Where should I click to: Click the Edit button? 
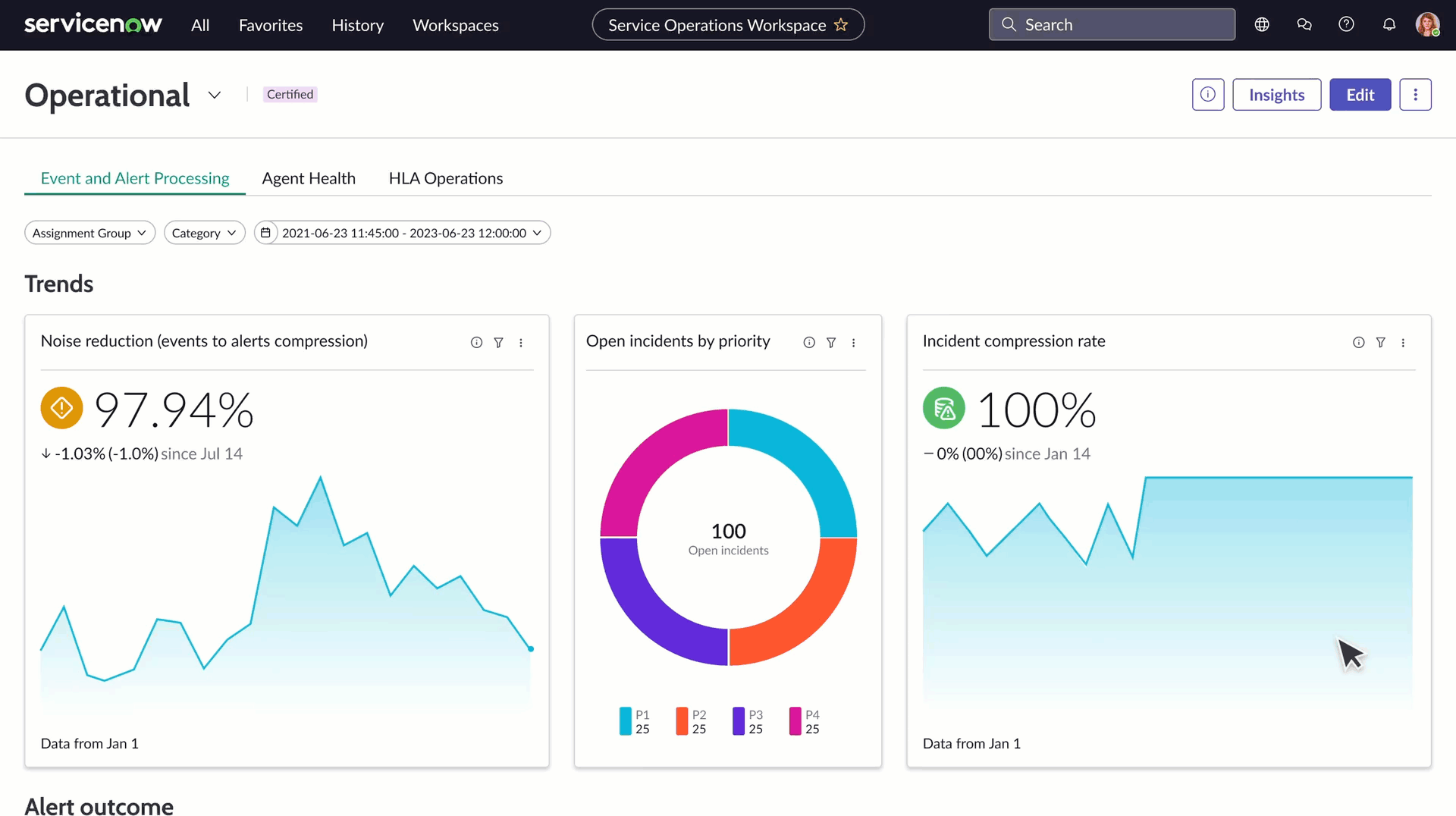click(x=1360, y=94)
